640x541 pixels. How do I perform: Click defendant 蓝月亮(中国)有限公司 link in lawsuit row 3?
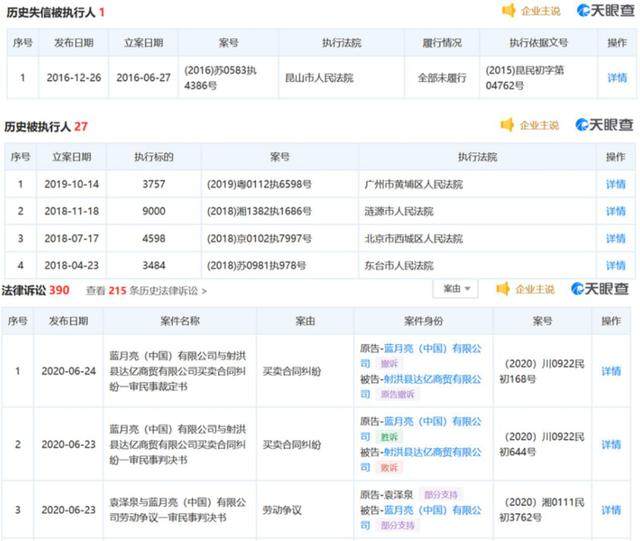click(x=432, y=510)
